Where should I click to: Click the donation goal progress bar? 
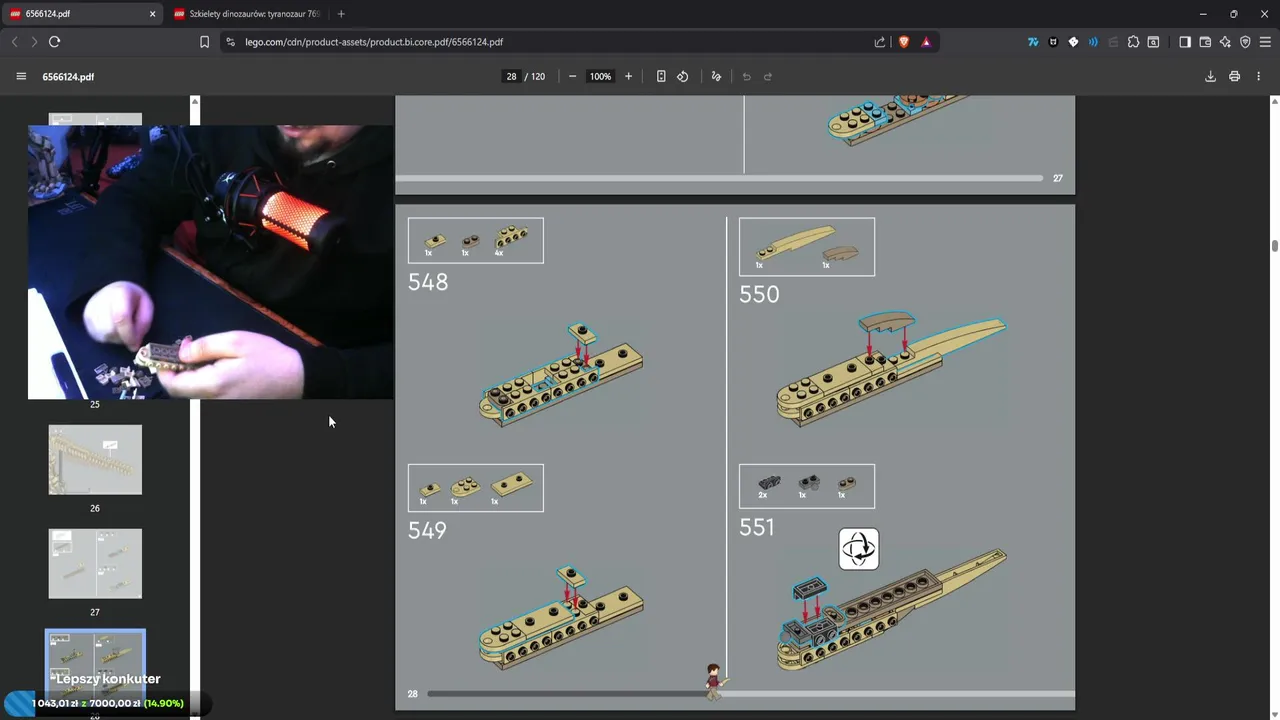(108, 703)
